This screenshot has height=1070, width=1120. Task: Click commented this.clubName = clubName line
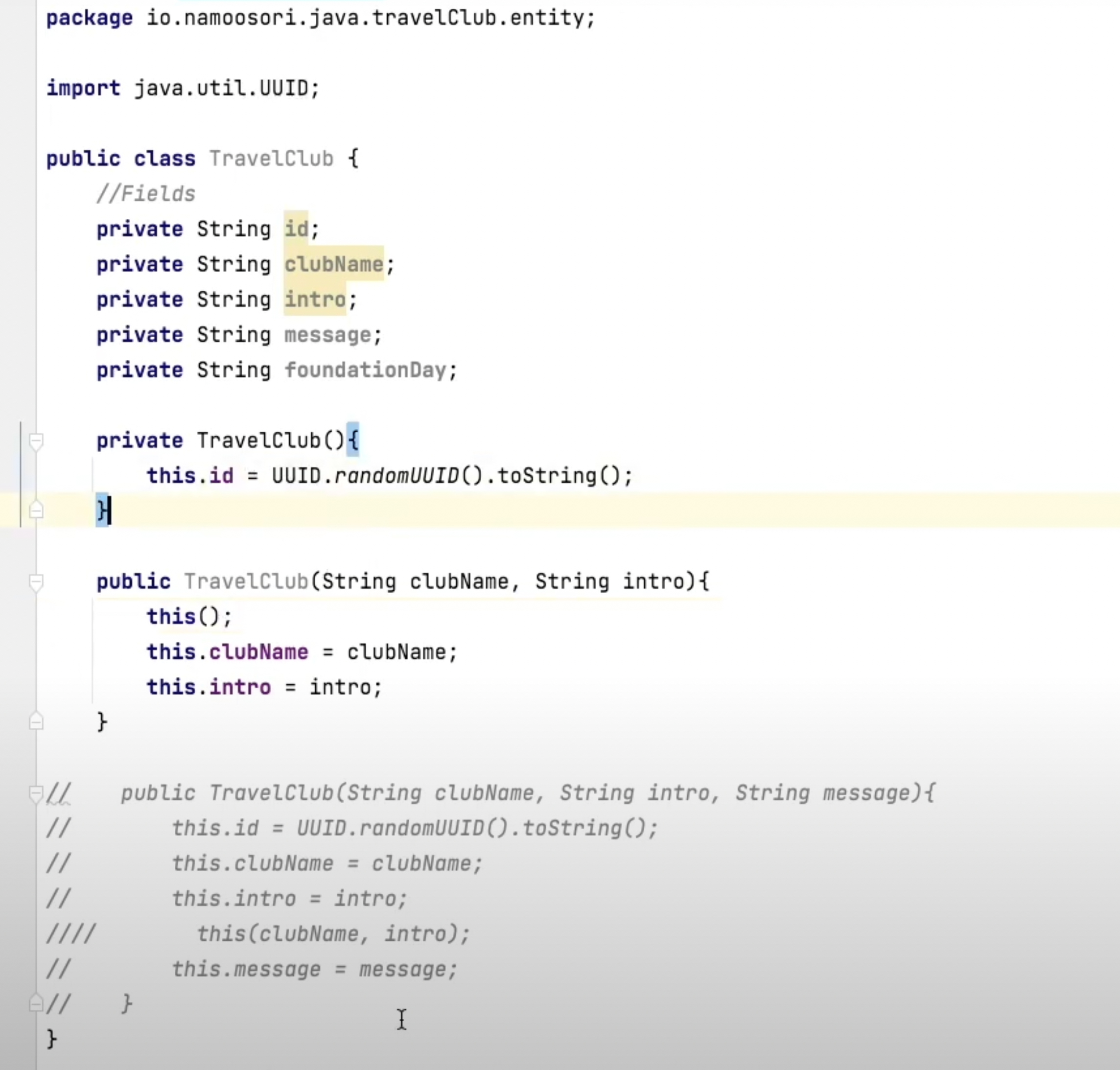[327, 864]
